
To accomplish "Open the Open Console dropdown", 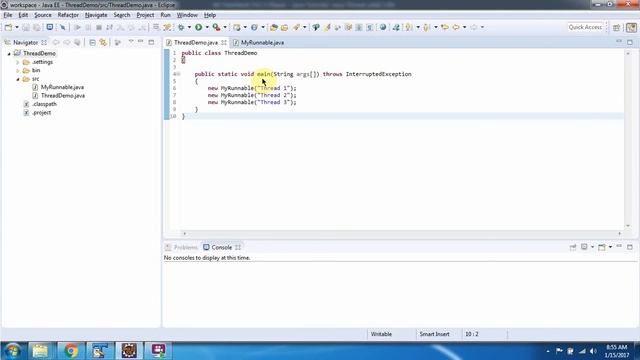I will click(x=610, y=247).
